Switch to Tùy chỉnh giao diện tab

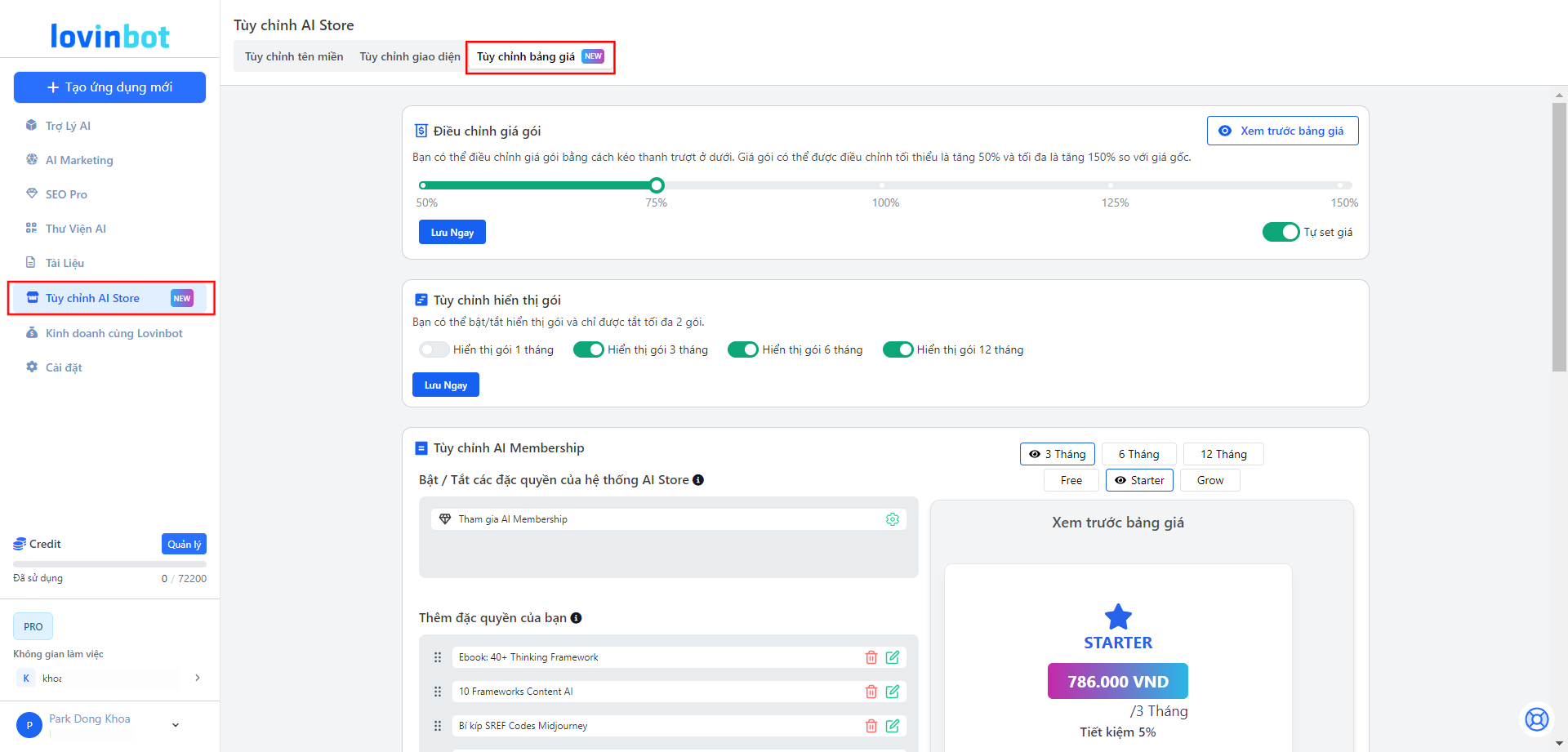pyautogui.click(x=410, y=56)
